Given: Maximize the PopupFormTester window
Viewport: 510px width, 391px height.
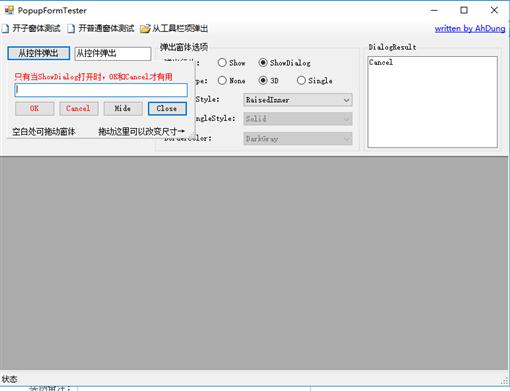Looking at the screenshot, I should click(464, 10).
